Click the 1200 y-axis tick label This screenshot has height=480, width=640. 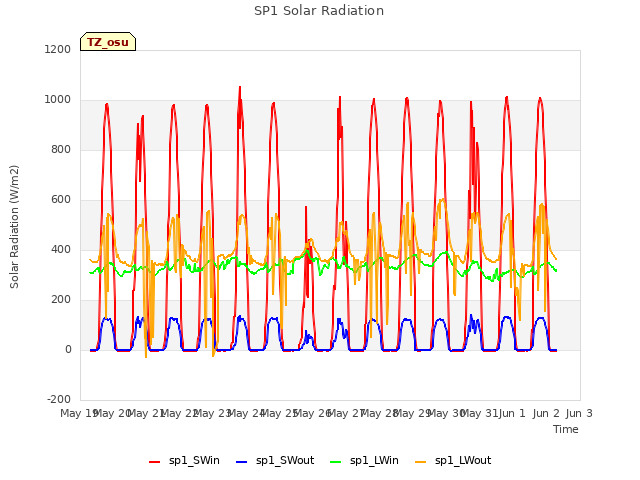58,49
